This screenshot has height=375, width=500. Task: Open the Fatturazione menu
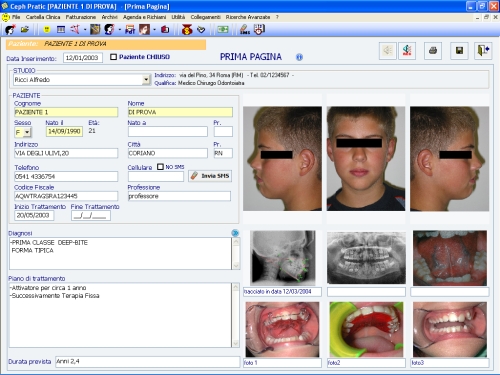(x=81, y=17)
